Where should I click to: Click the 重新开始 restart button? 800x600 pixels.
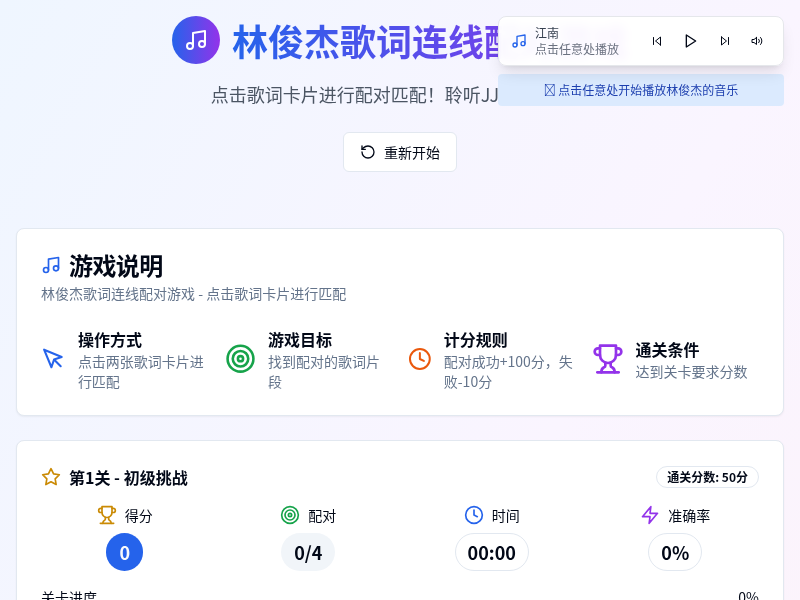400,152
